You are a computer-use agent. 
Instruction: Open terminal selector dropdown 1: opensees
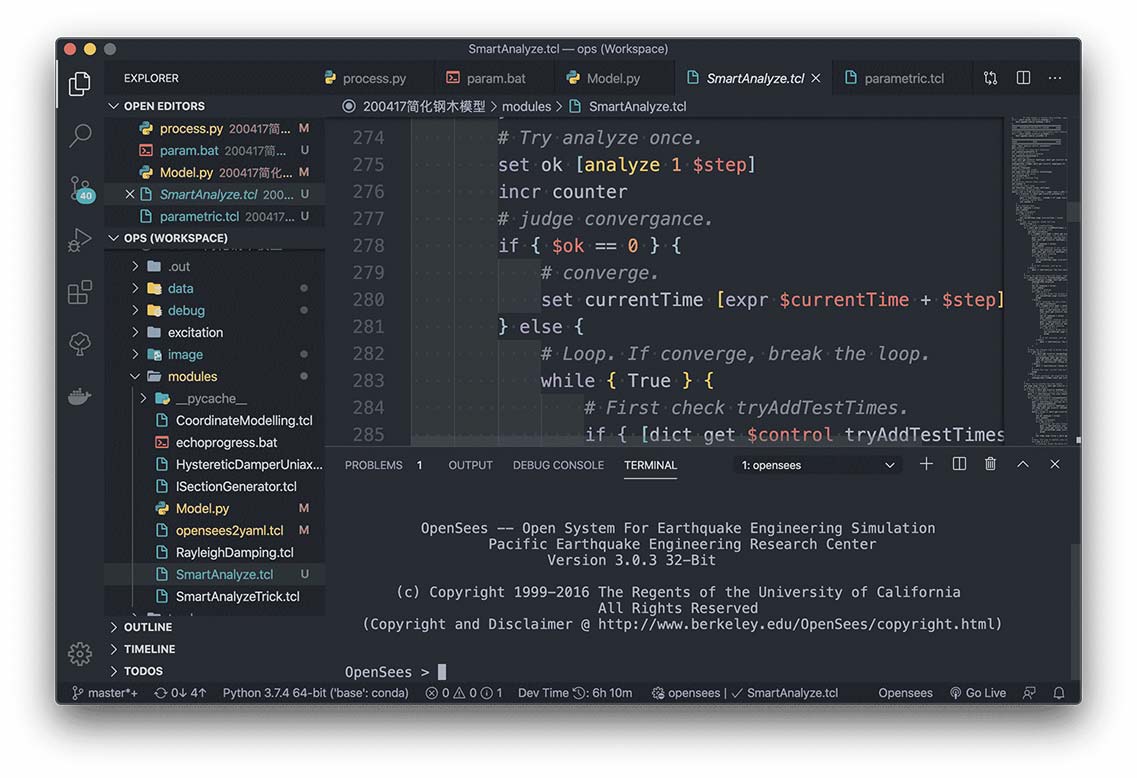(818, 465)
